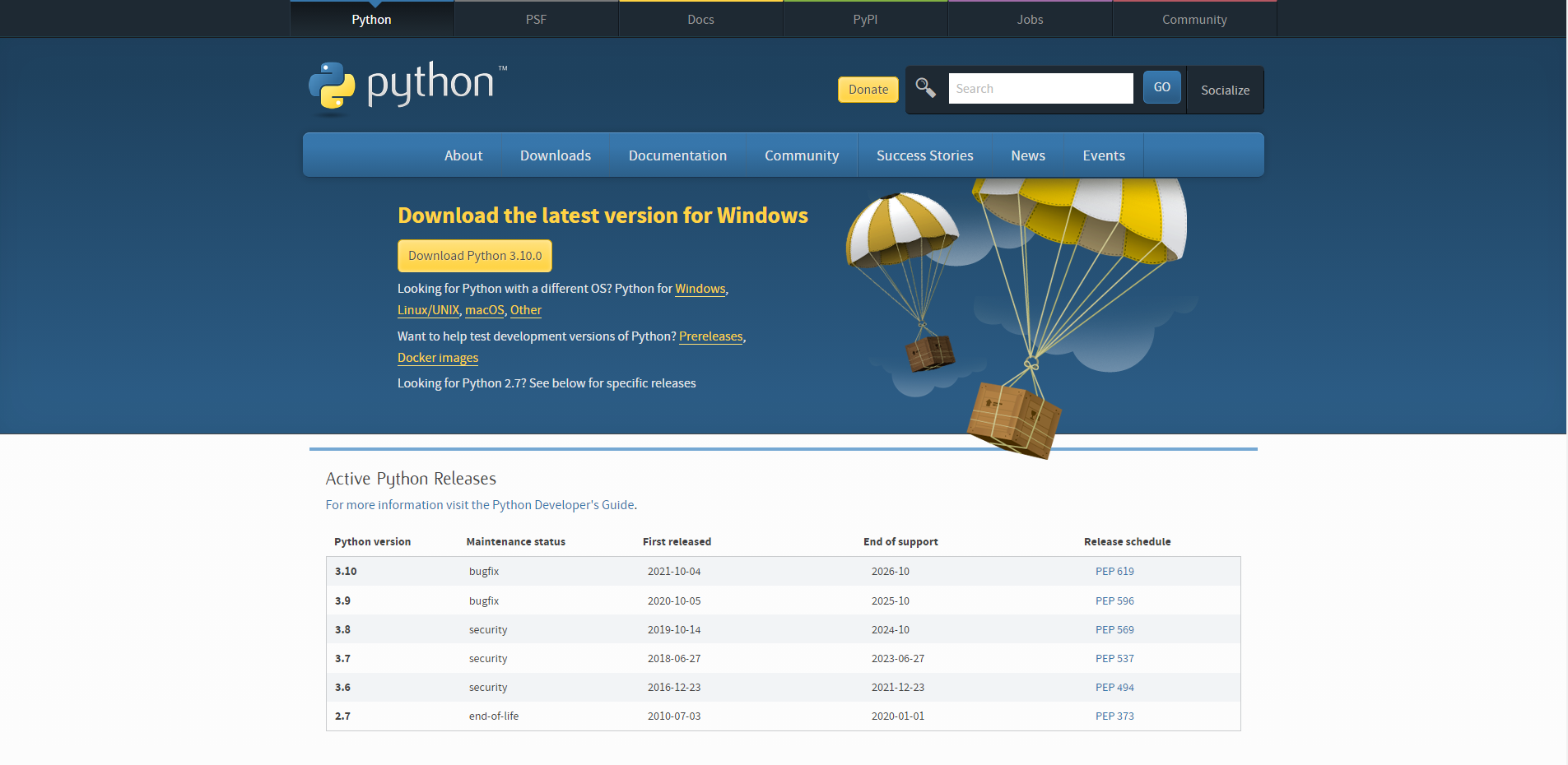1568x765 pixels.
Task: Open the Docs section
Action: click(700, 19)
